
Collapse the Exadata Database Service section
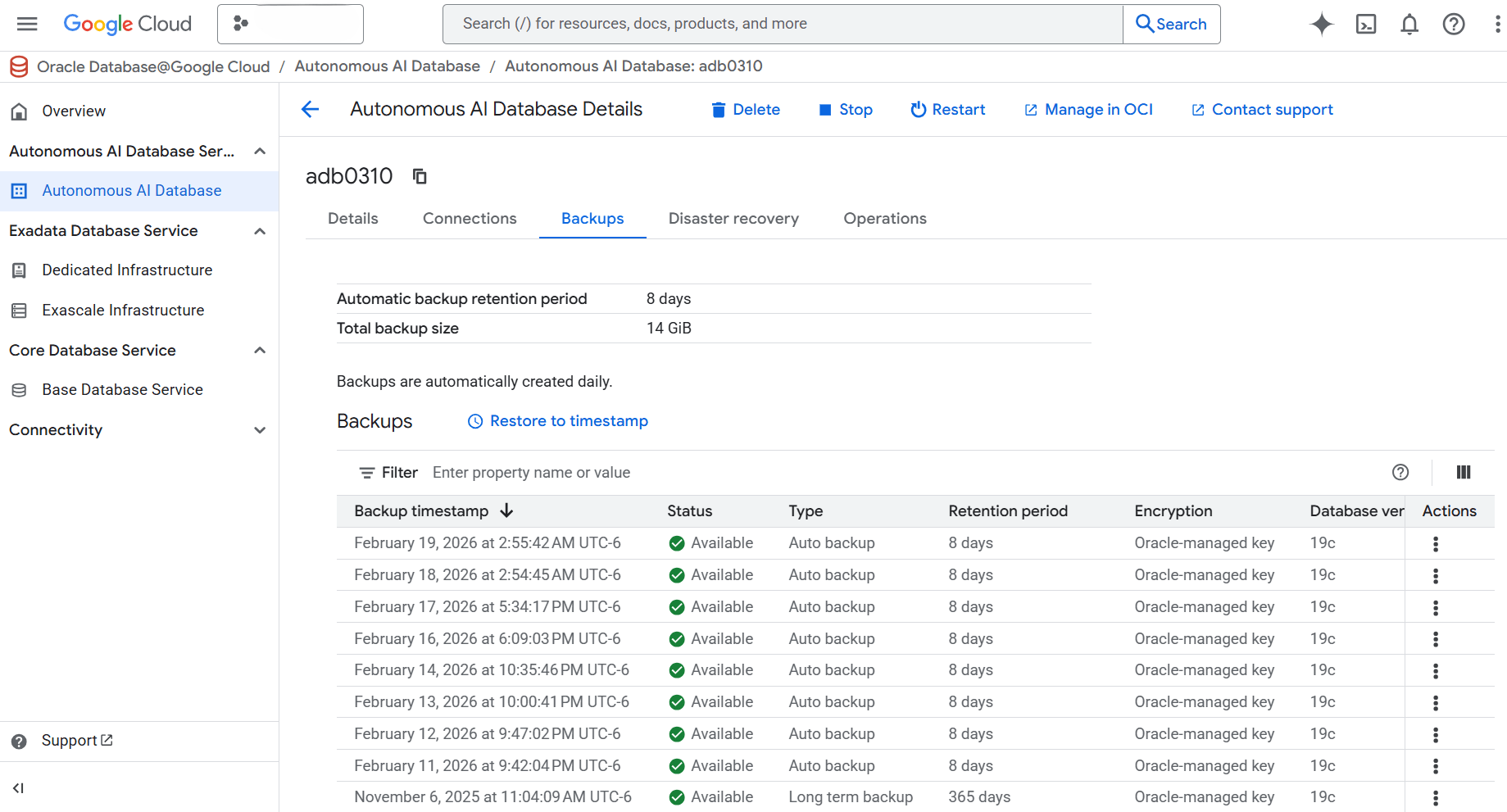click(x=259, y=230)
